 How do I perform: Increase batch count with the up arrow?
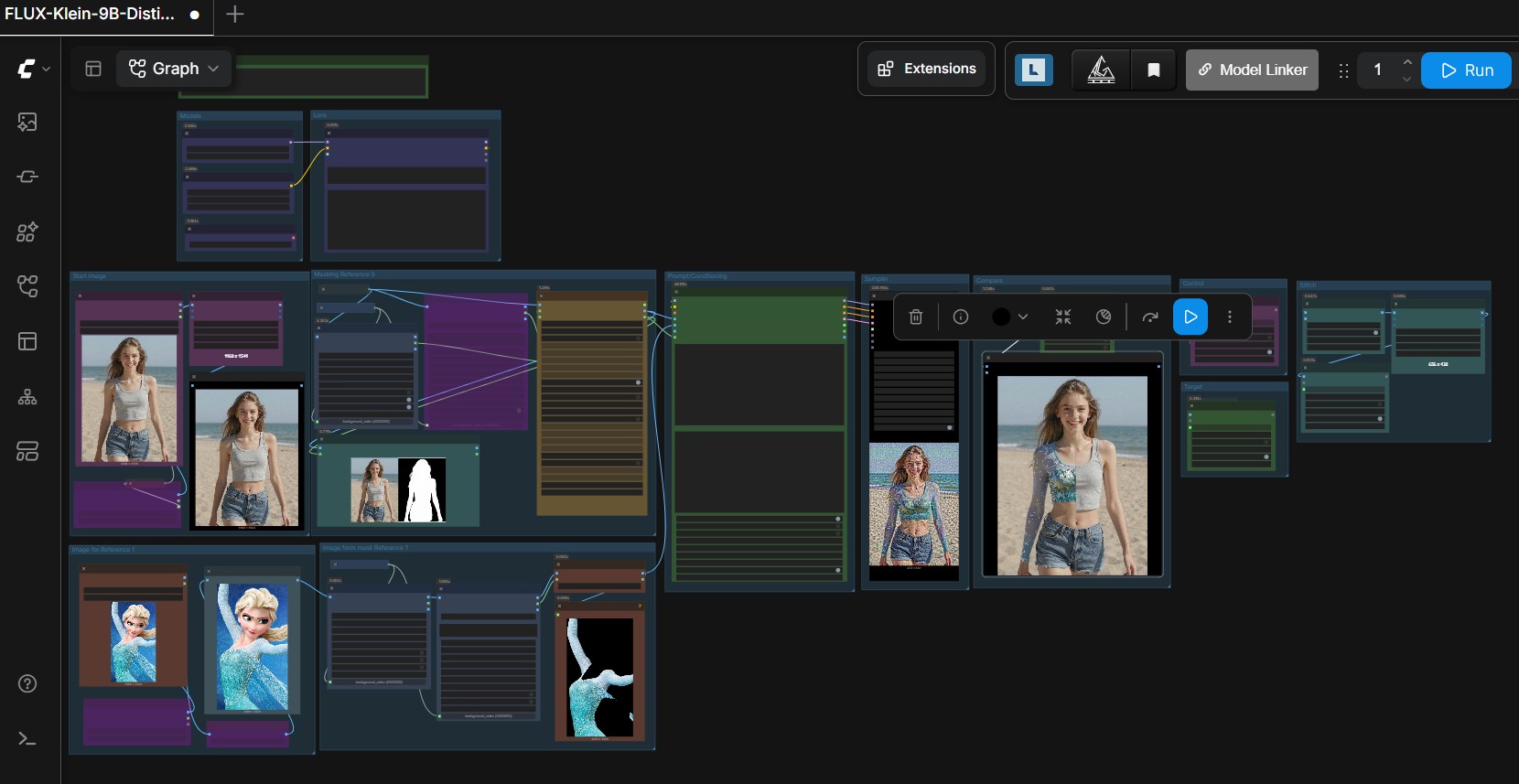click(x=1407, y=61)
